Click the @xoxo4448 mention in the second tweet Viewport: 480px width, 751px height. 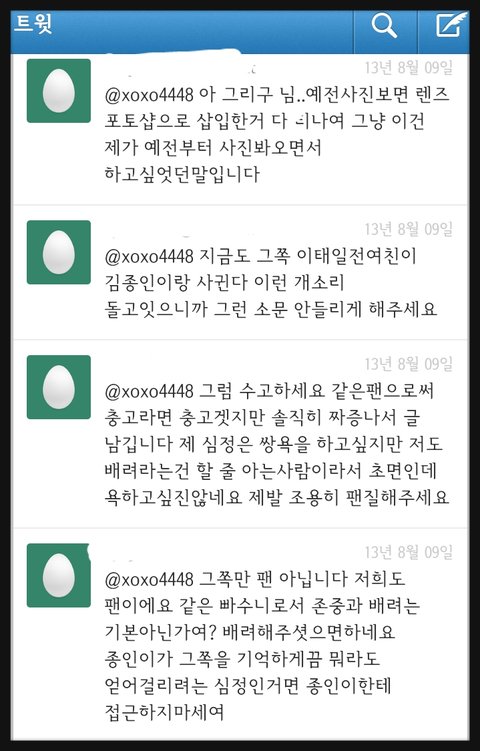[x=149, y=256]
